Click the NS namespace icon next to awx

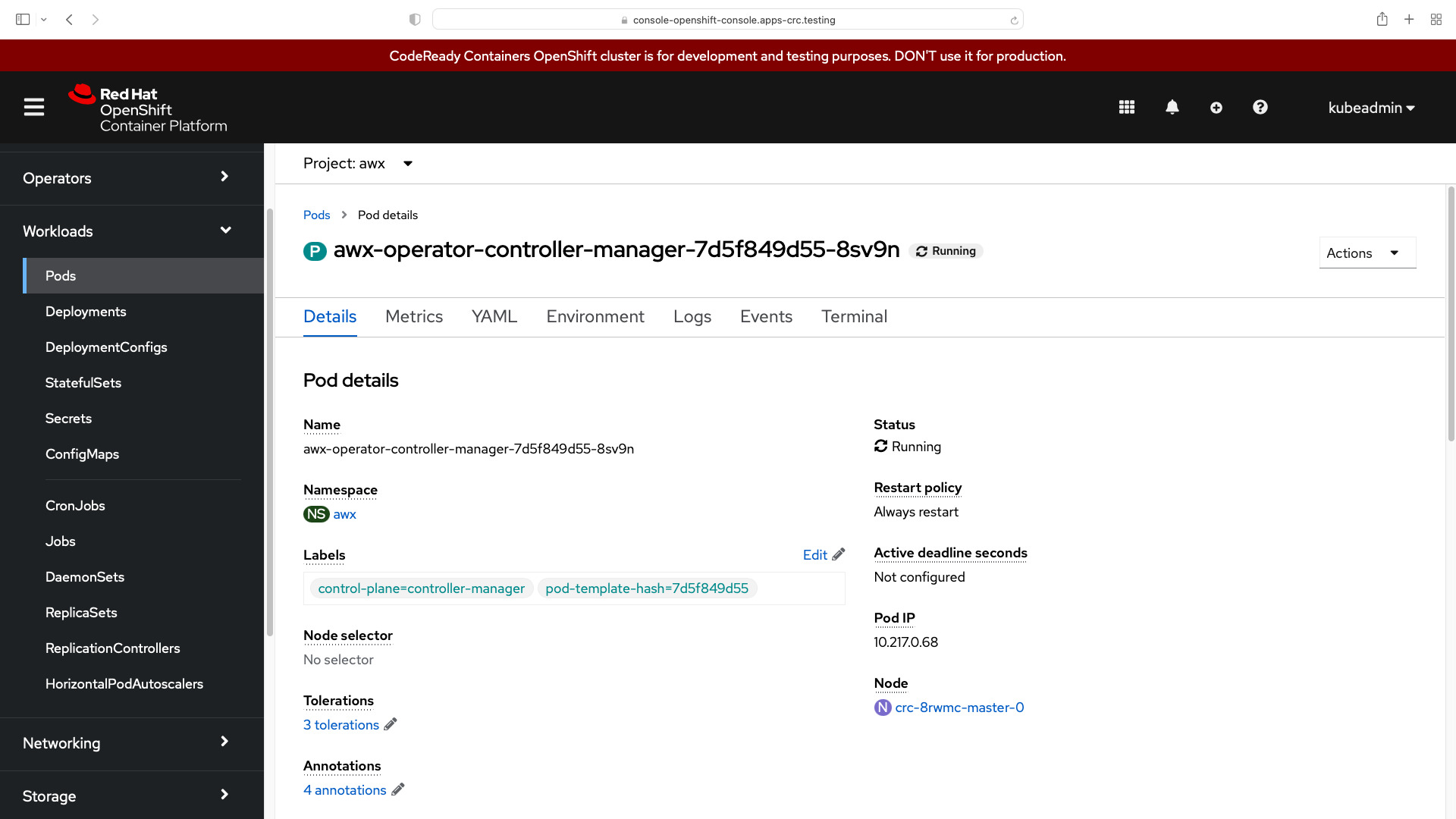pyautogui.click(x=315, y=513)
